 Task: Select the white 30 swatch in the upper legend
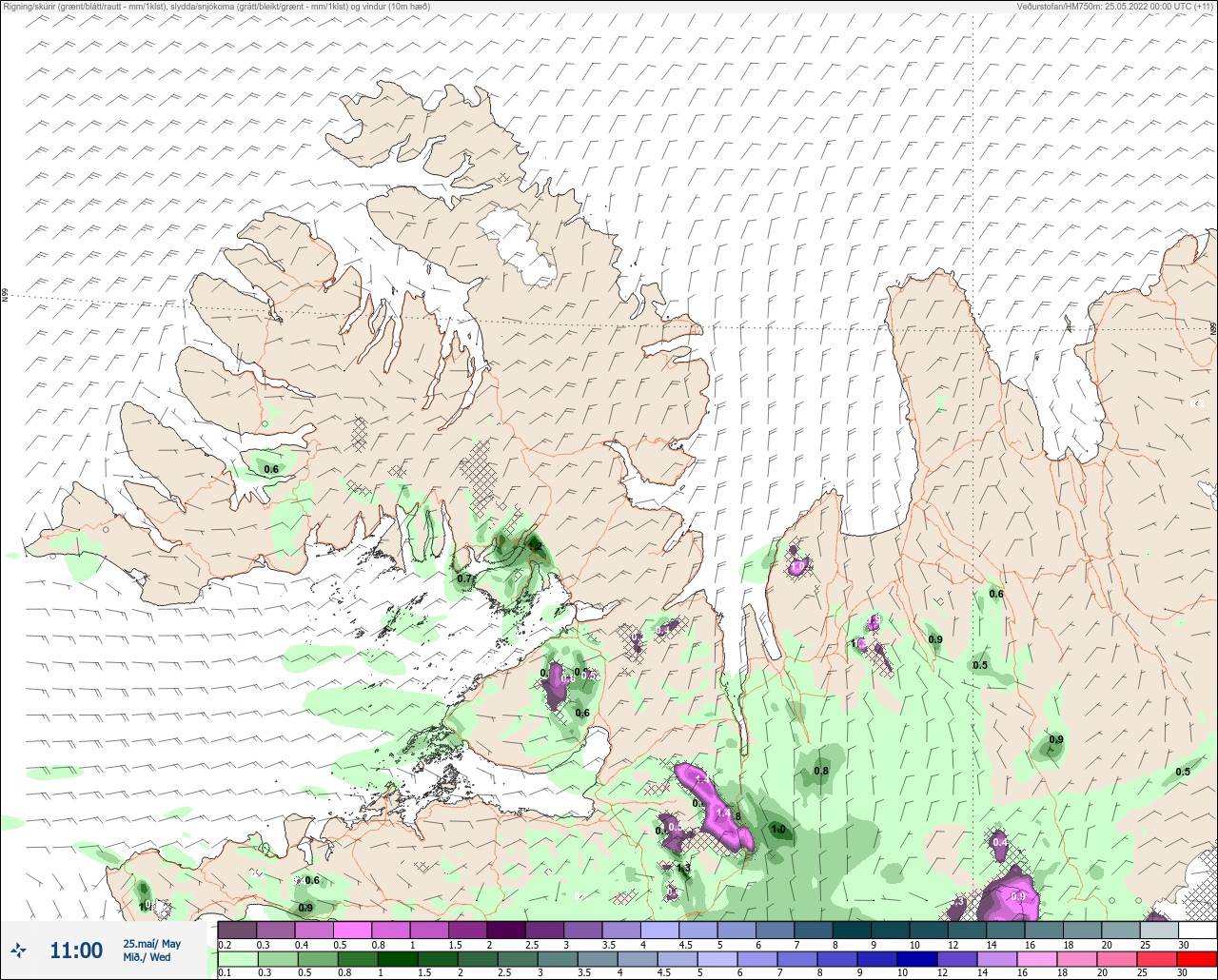pos(1197,930)
